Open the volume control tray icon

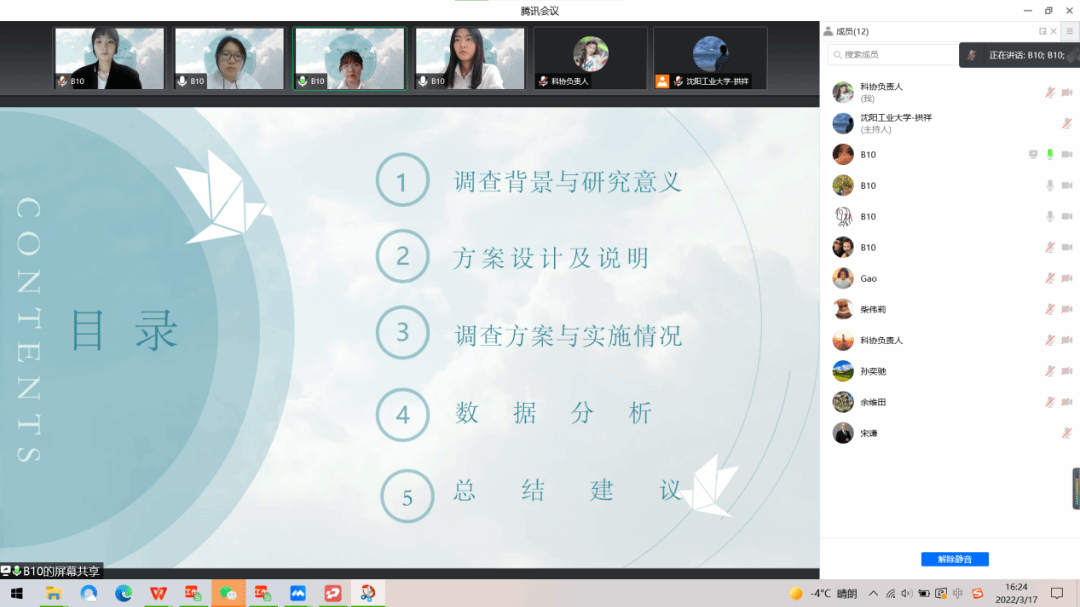point(906,594)
